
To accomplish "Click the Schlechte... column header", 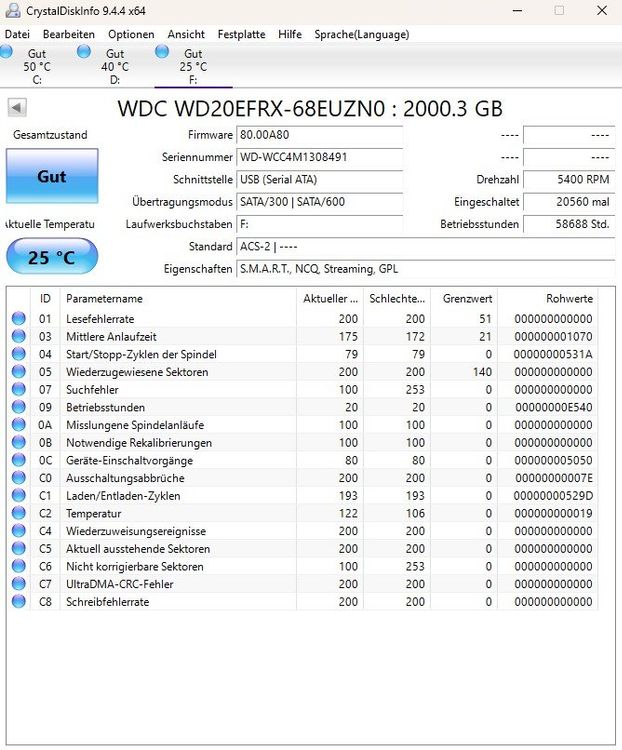I will (397, 298).
